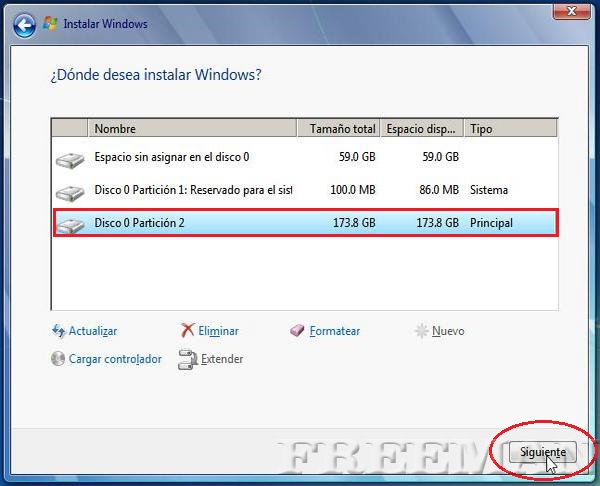Sort by the Tamaño total column header
Image resolution: width=600 pixels, height=486 pixels.
coord(338,129)
